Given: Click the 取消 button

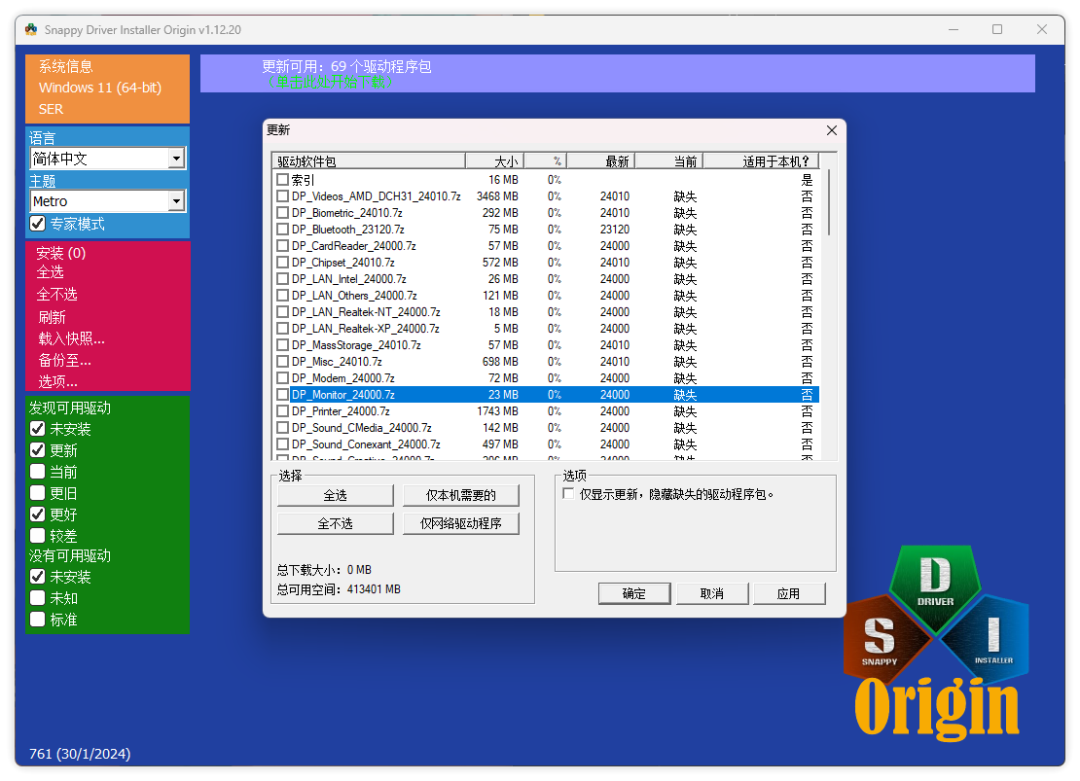Looking at the screenshot, I should (712, 594).
